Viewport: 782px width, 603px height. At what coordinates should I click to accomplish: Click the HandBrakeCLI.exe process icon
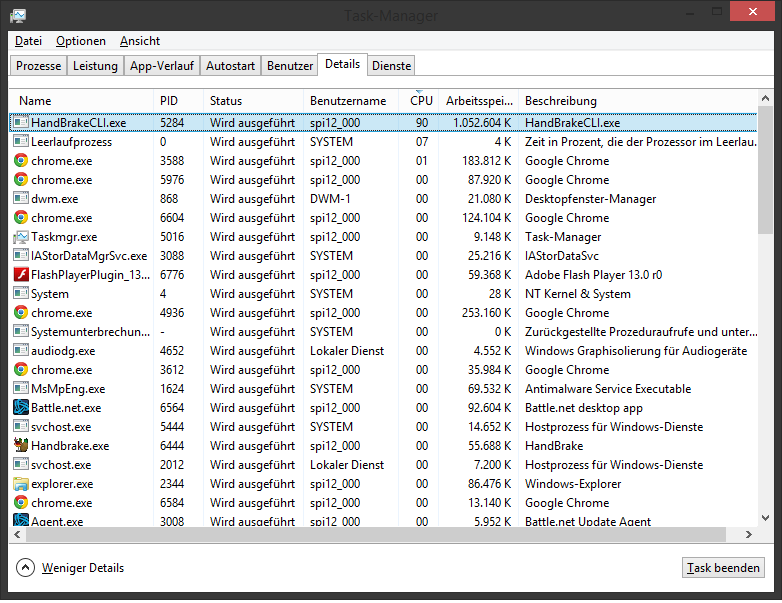(20, 122)
